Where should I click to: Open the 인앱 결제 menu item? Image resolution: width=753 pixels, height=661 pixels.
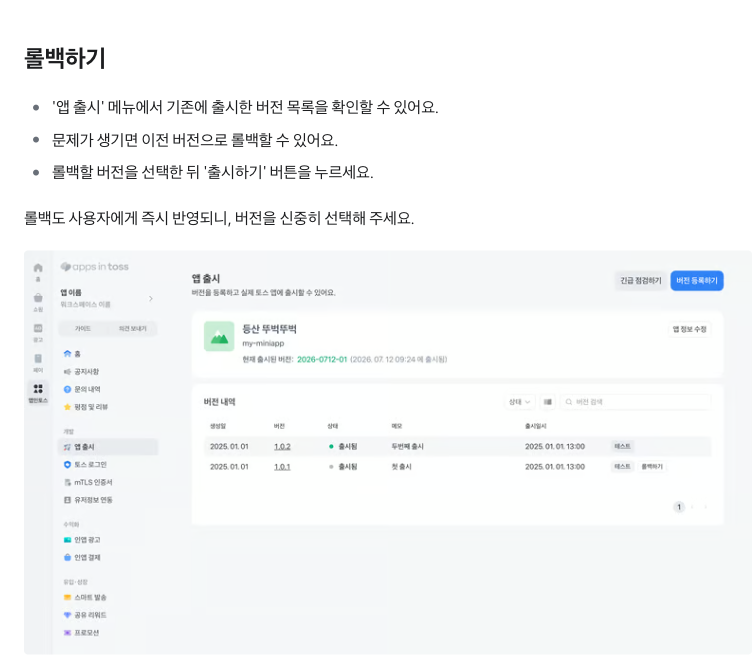point(87,558)
